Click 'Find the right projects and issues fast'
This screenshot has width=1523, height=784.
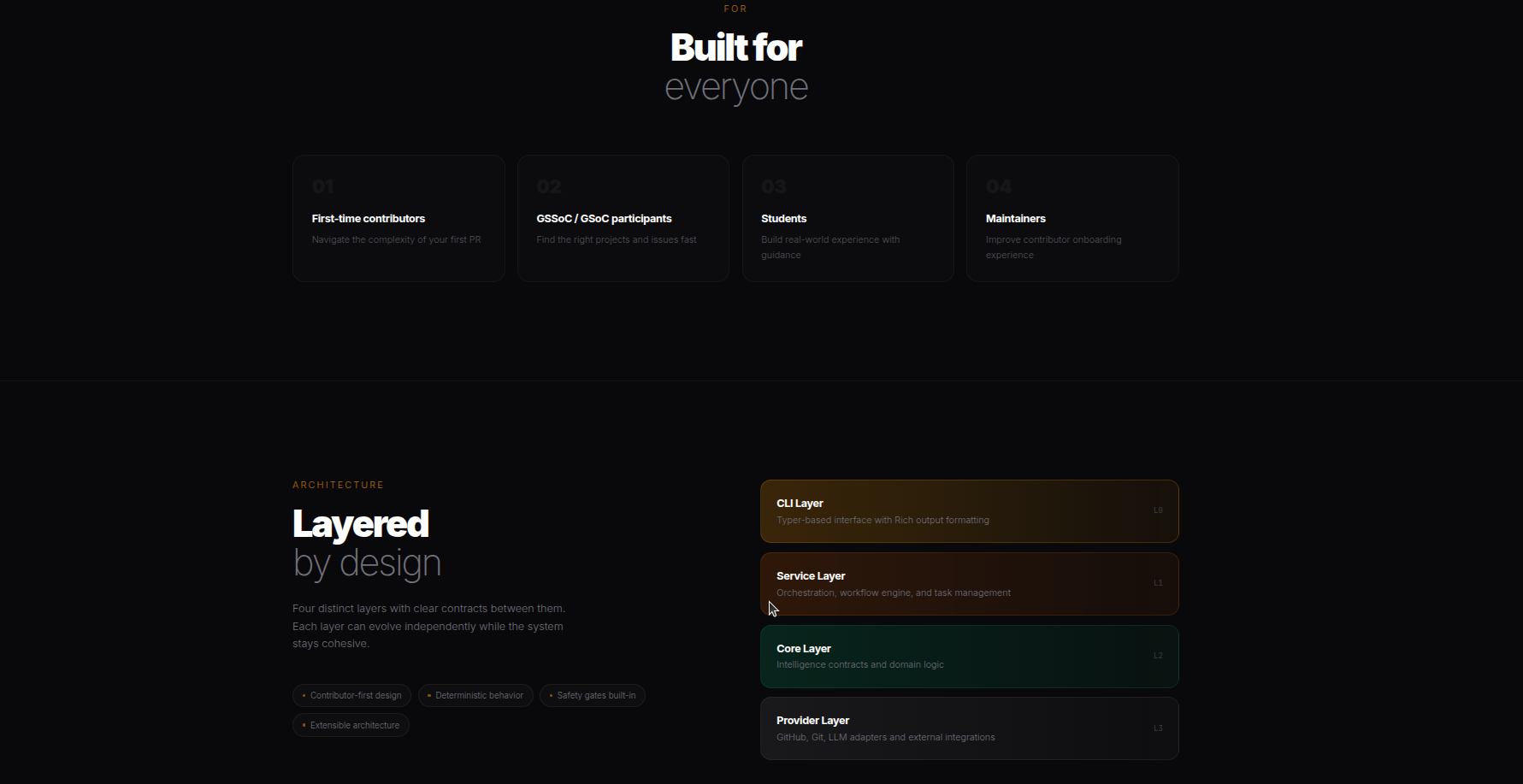[x=617, y=239]
